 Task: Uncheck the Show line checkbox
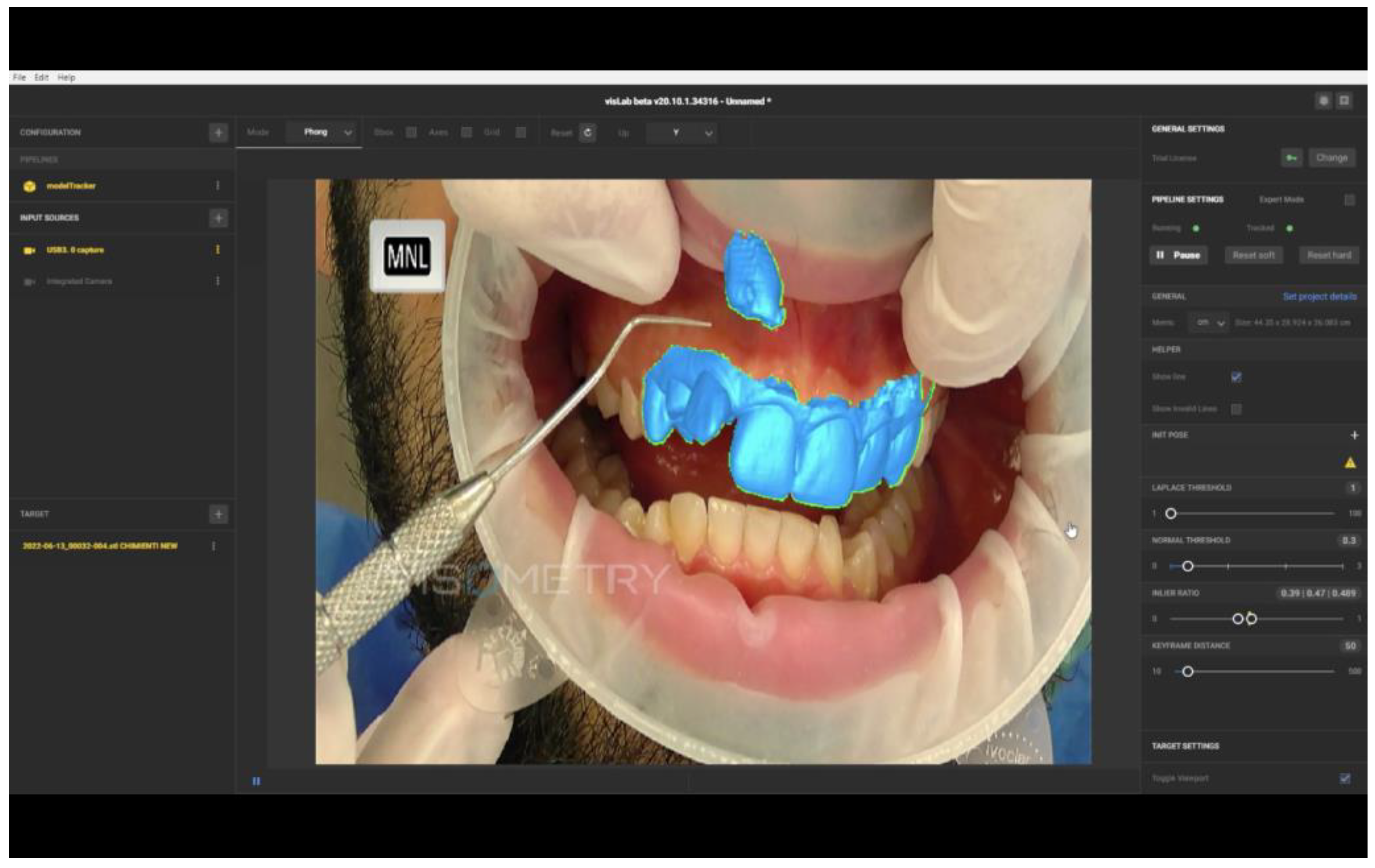click(1236, 377)
